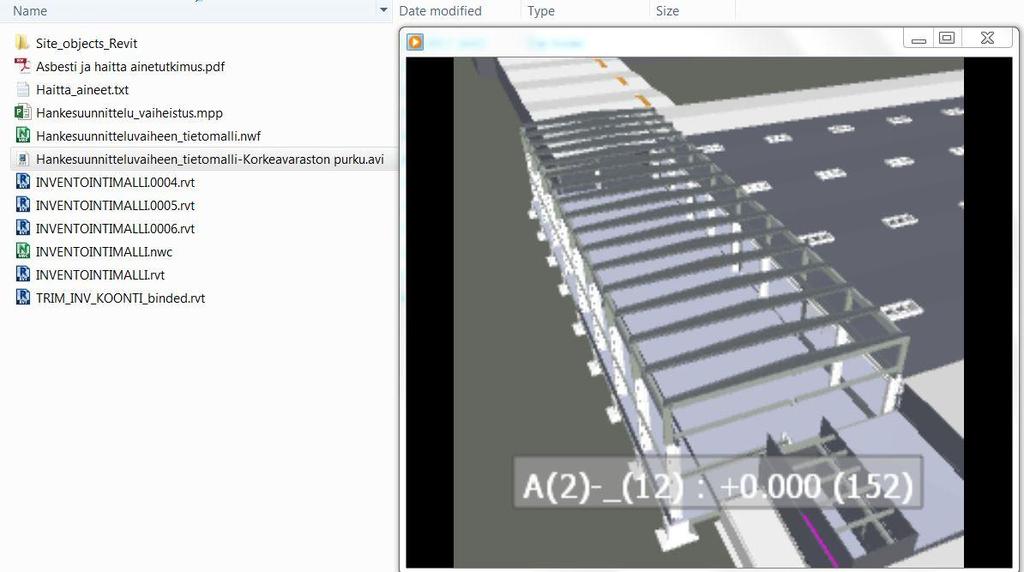
Task: Select Hankesuunnitteluvaiheen_tietomalli.nwf file name
Action: pyautogui.click(x=148, y=136)
